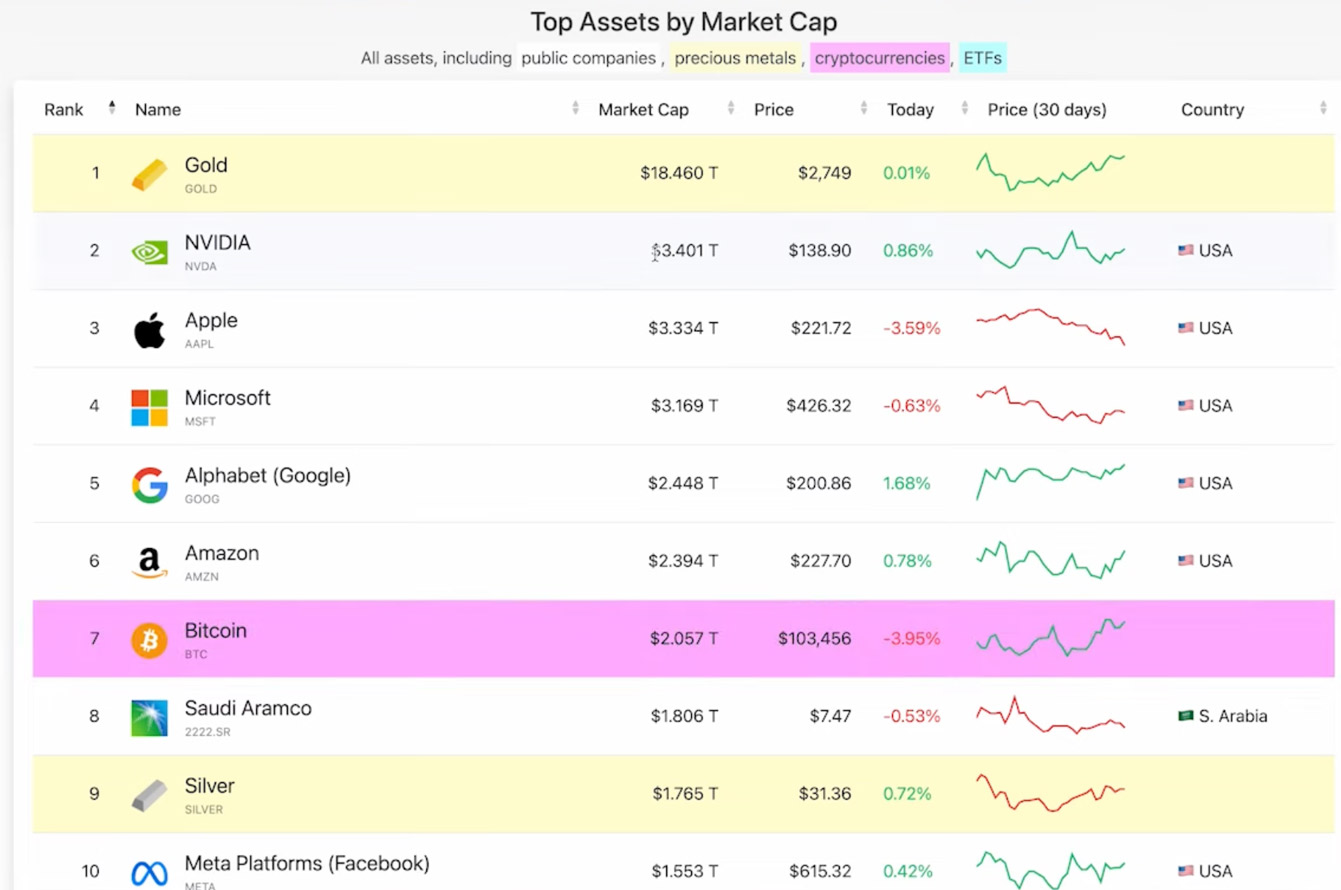Viewport: 1341px width, 890px height.
Task: Click the silver bar icon
Action: (150, 795)
